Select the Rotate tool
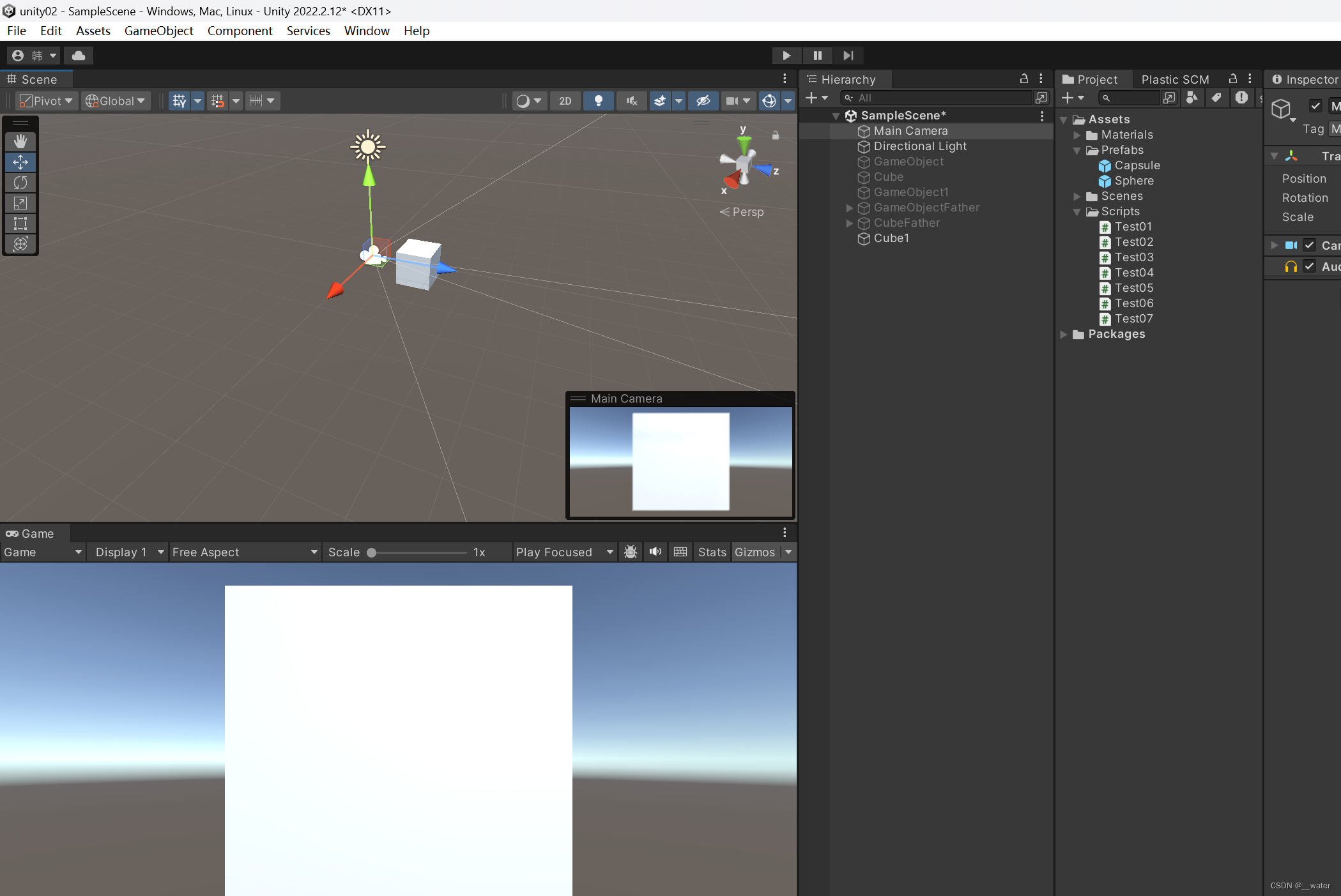The image size is (1341, 896). click(20, 183)
